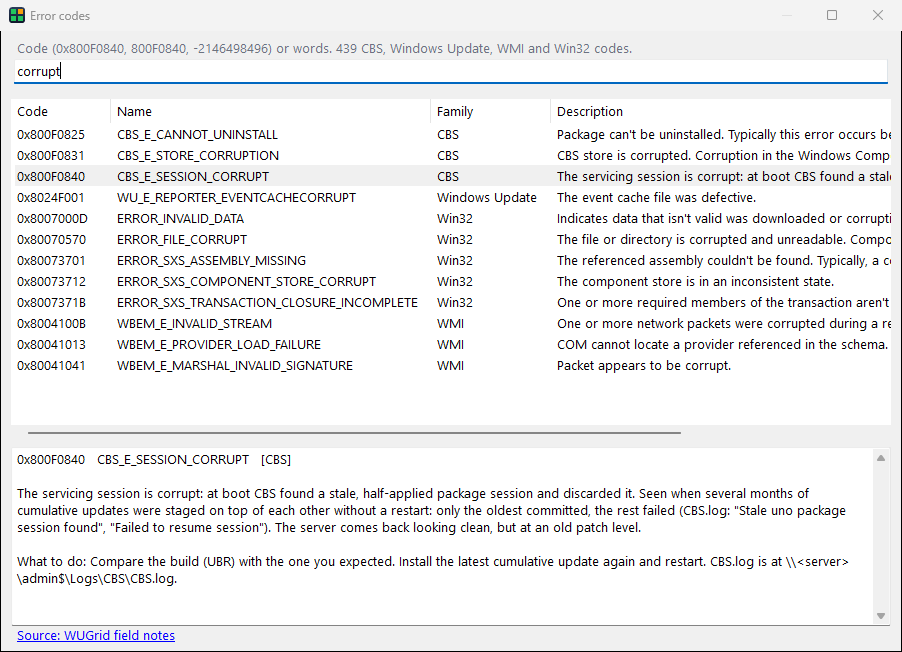Click 'The event cache file was defective.' description
This screenshot has width=902, height=652.
[x=656, y=198]
